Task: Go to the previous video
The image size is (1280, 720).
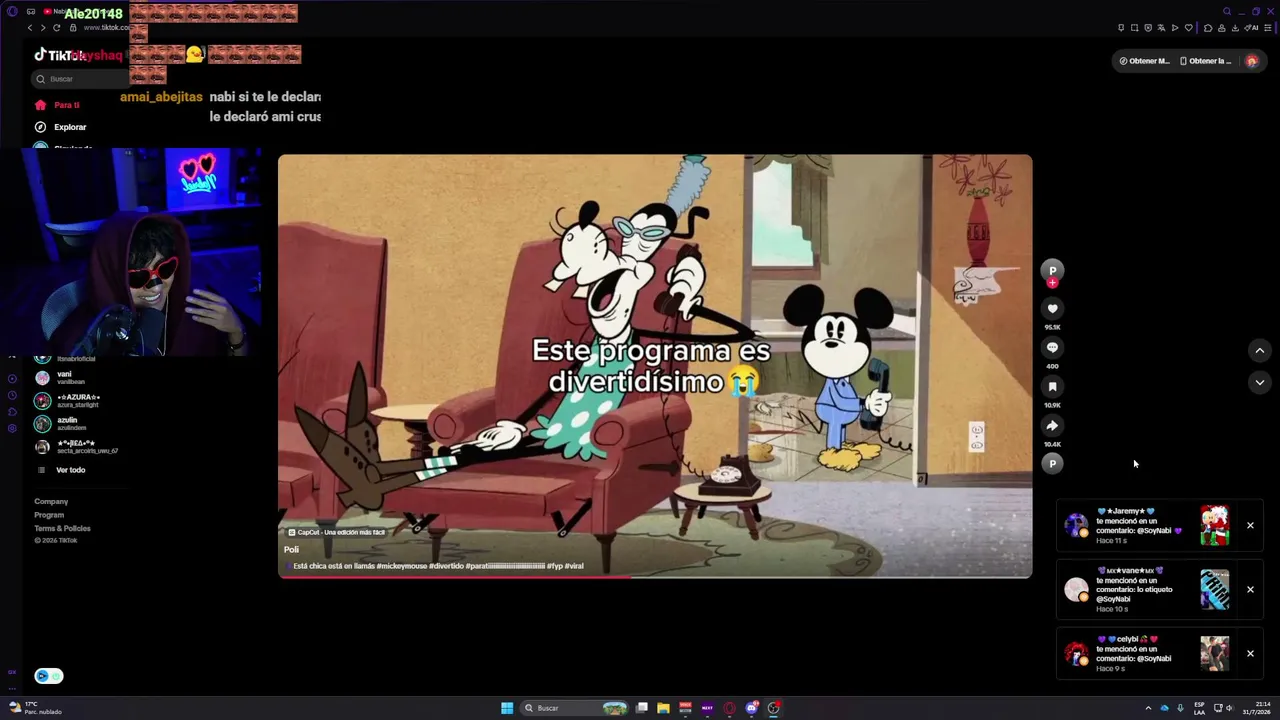Action: tap(1260, 350)
